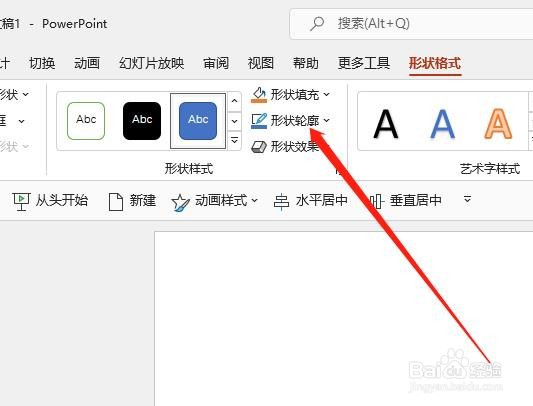The height and width of the screenshot is (406, 533).
Task: Open the 形状轮廓 dropdown arrow
Action: tap(327, 120)
